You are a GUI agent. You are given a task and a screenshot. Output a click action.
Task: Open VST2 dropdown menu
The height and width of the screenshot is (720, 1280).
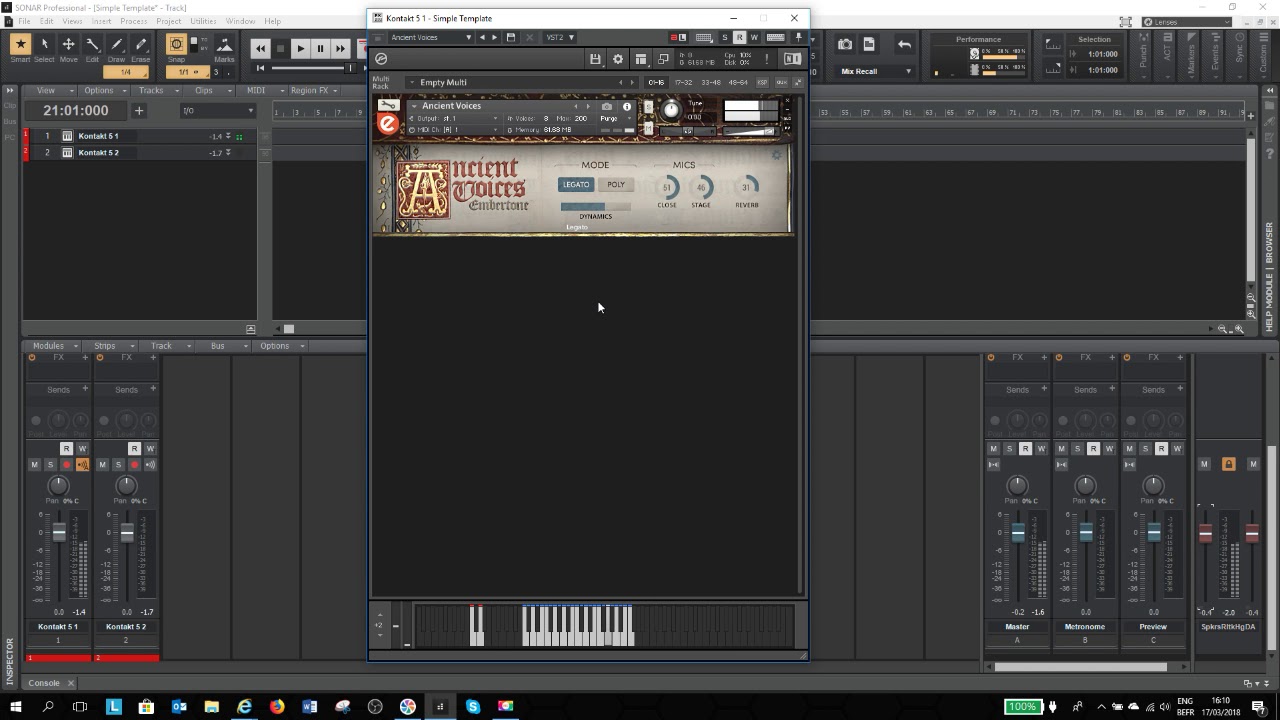[559, 37]
